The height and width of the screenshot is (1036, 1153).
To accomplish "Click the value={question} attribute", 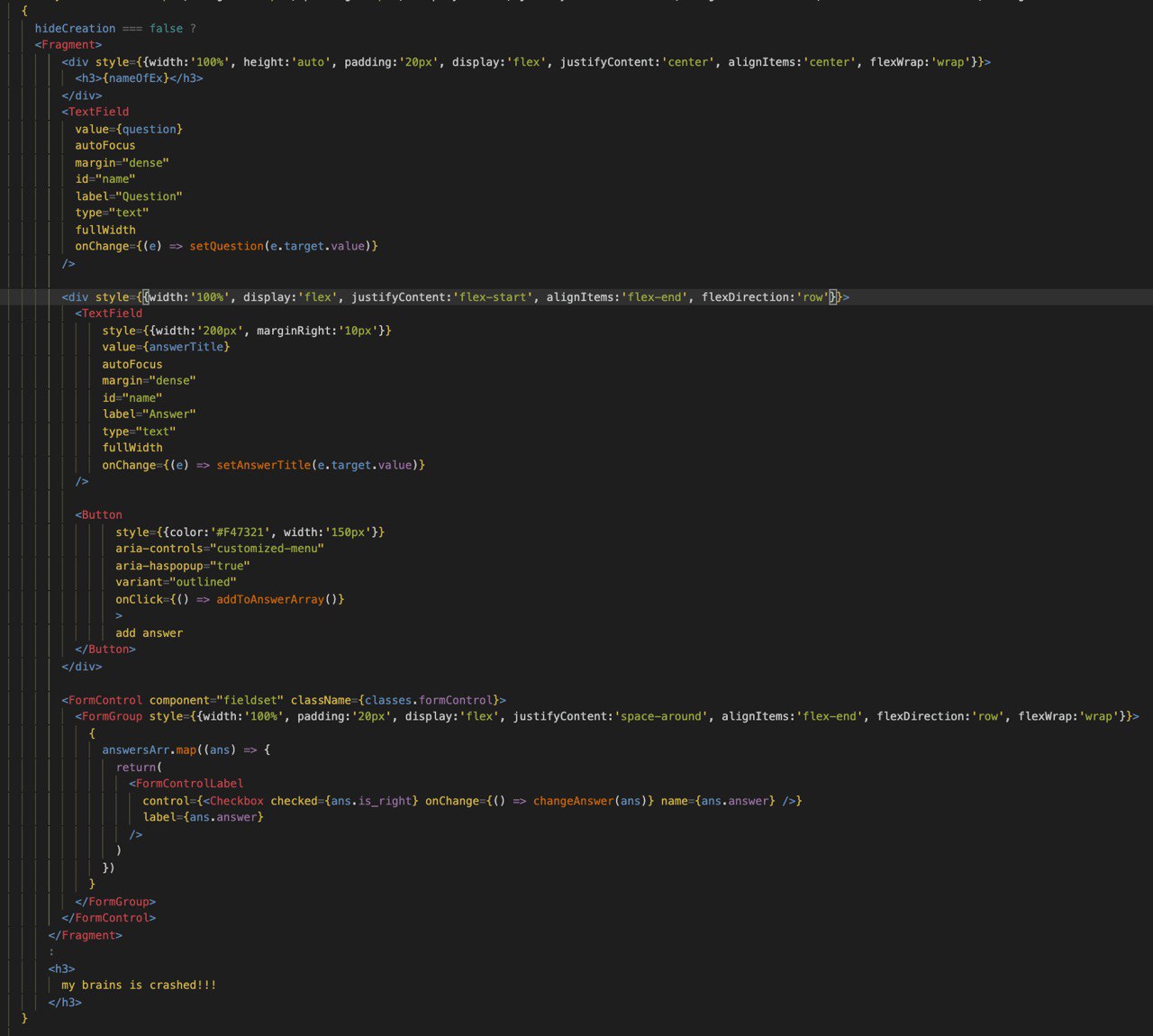I will pyautogui.click(x=129, y=129).
